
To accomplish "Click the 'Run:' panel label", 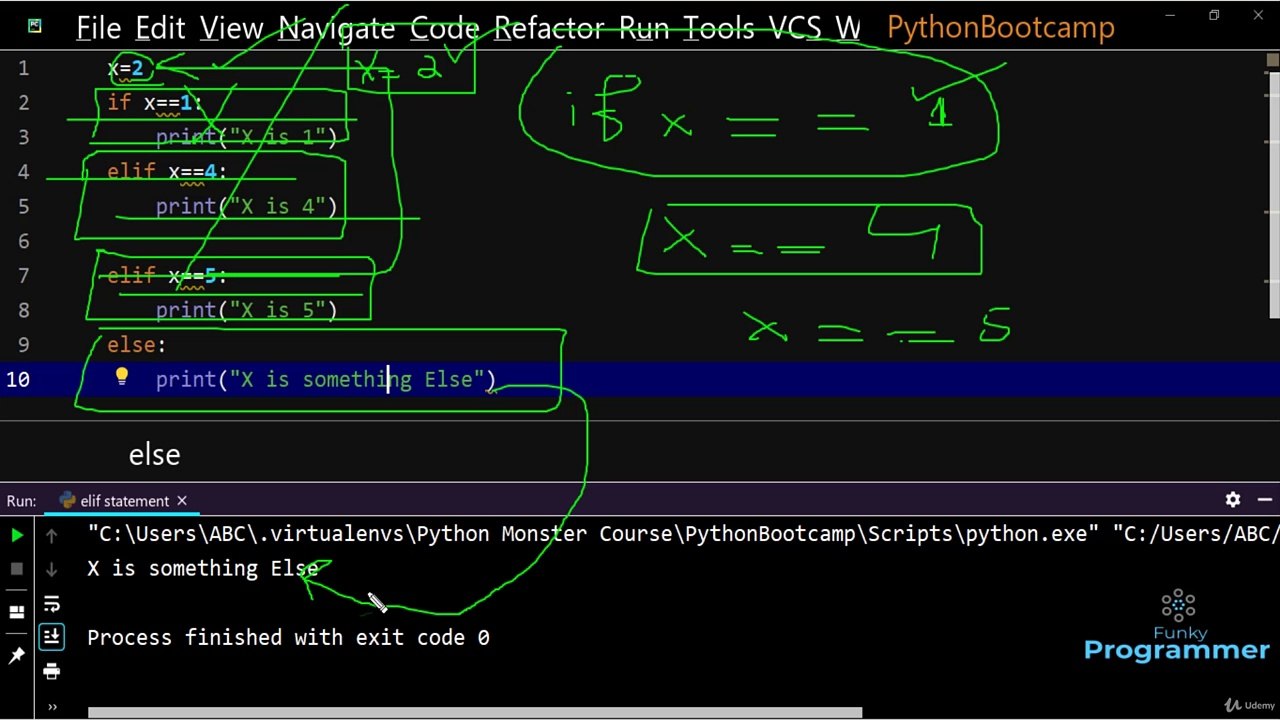I will click(21, 501).
